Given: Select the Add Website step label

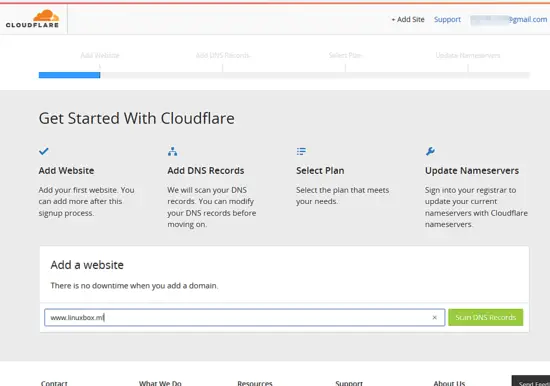Looking at the screenshot, I should pos(100,55).
